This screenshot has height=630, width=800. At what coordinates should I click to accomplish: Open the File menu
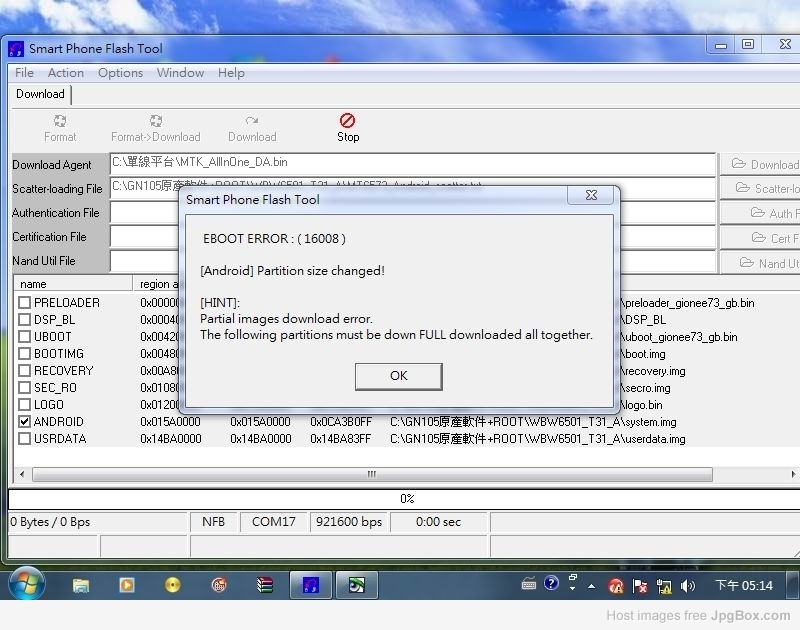[24, 73]
